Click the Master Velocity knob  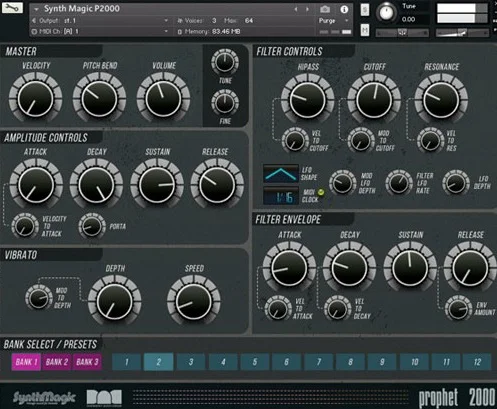pos(35,99)
